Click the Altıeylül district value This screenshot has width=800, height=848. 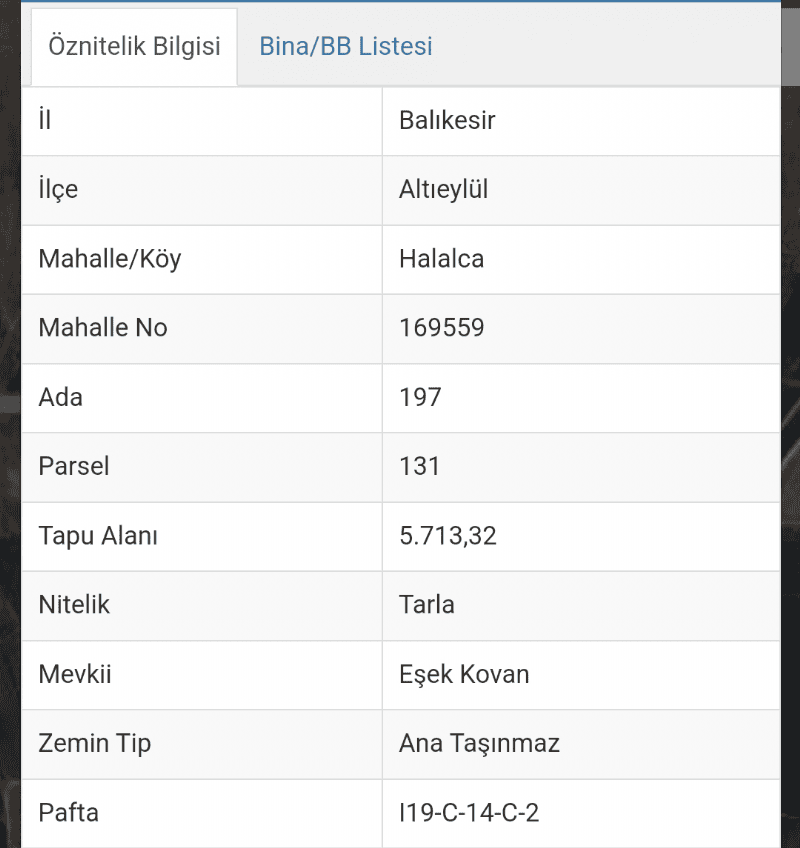[443, 189]
